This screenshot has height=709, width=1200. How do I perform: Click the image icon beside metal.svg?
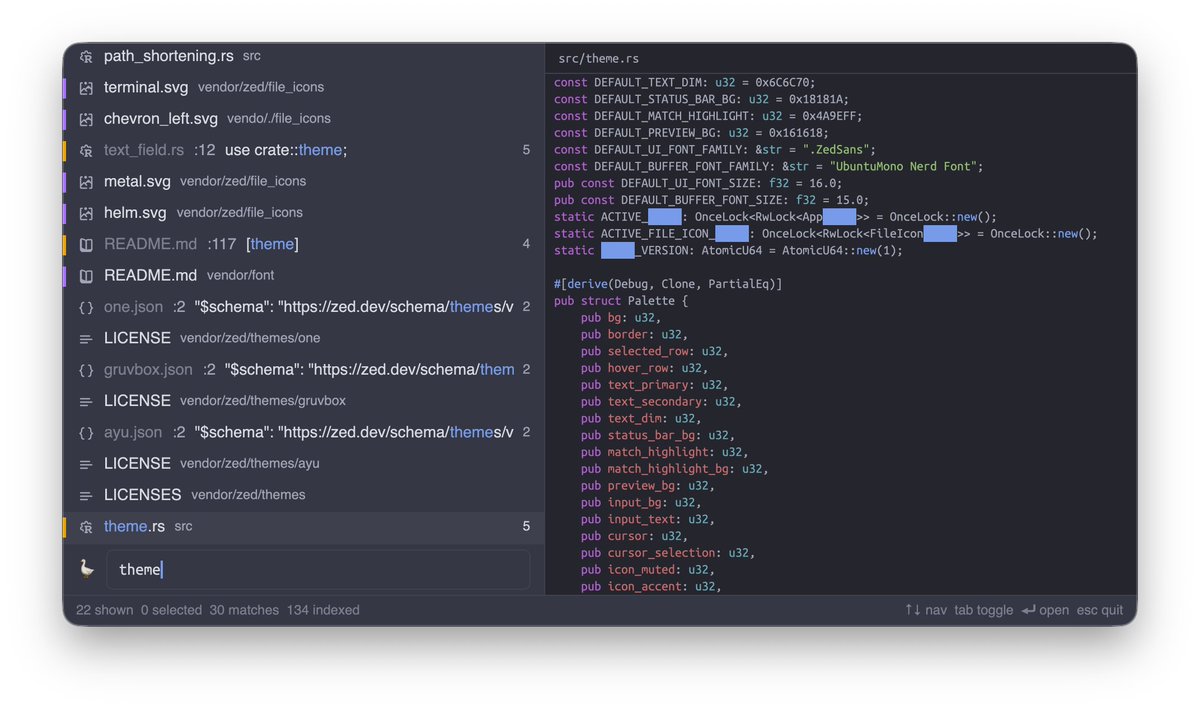86,181
